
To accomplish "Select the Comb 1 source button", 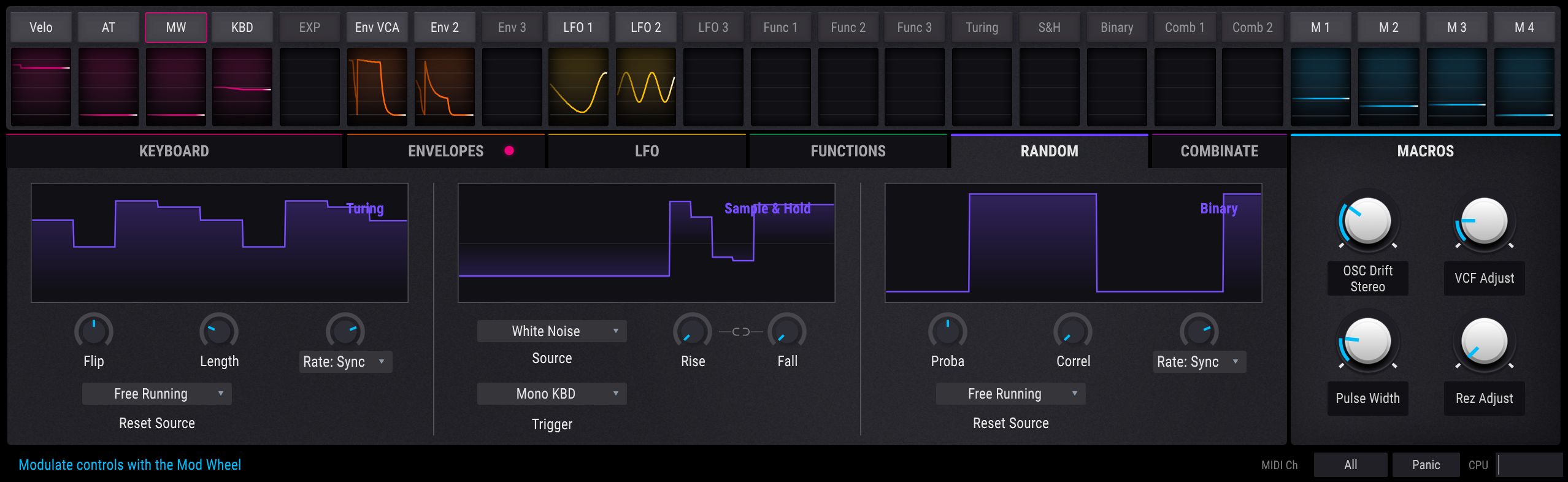I will [x=1185, y=28].
